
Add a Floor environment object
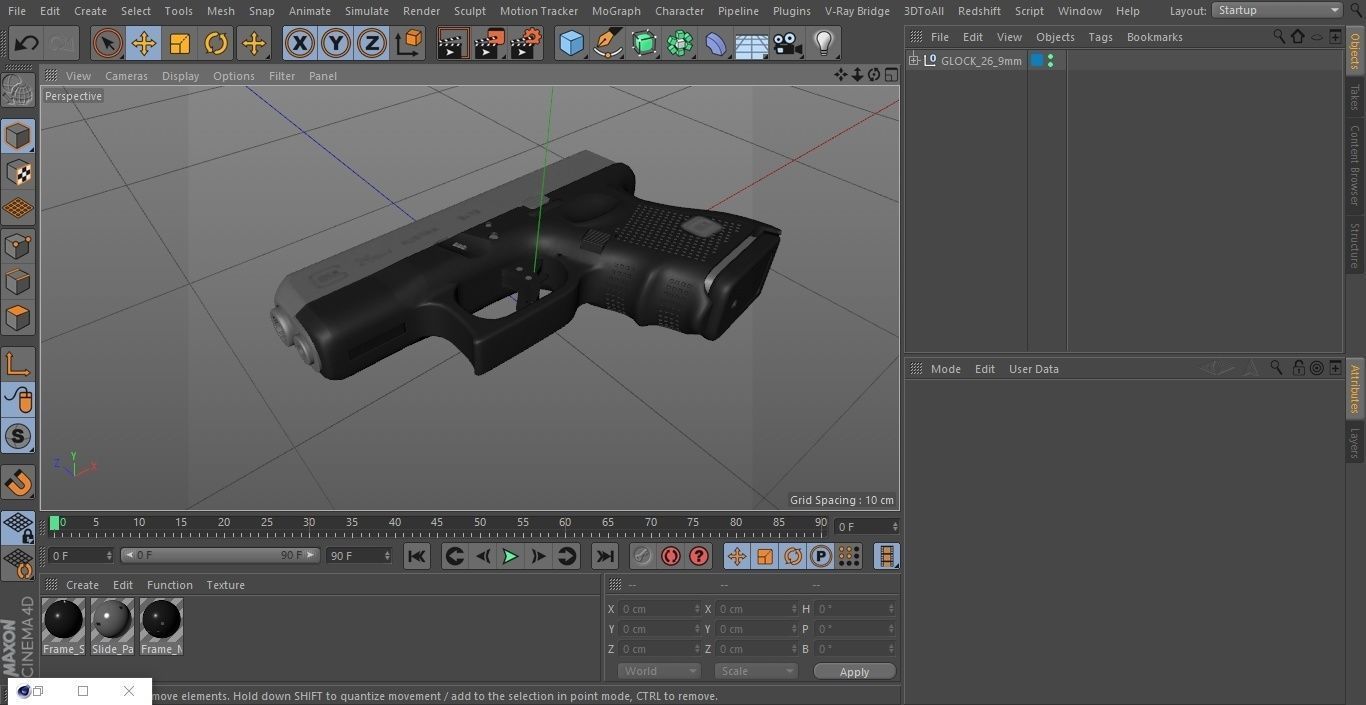[x=752, y=44]
